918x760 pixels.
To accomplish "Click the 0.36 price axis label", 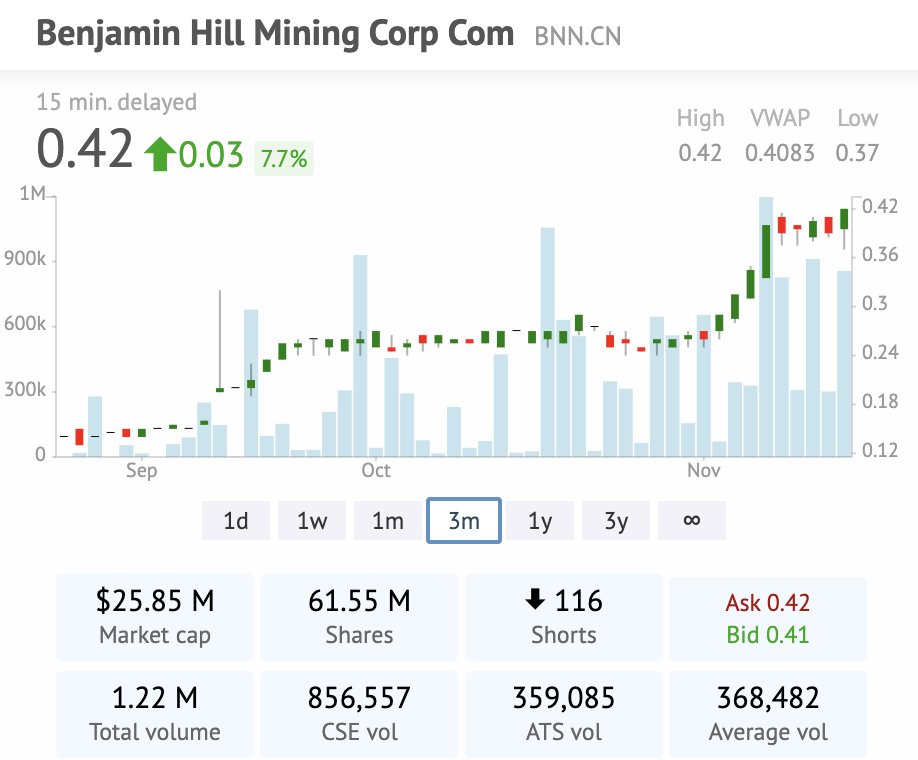I will tap(880, 255).
